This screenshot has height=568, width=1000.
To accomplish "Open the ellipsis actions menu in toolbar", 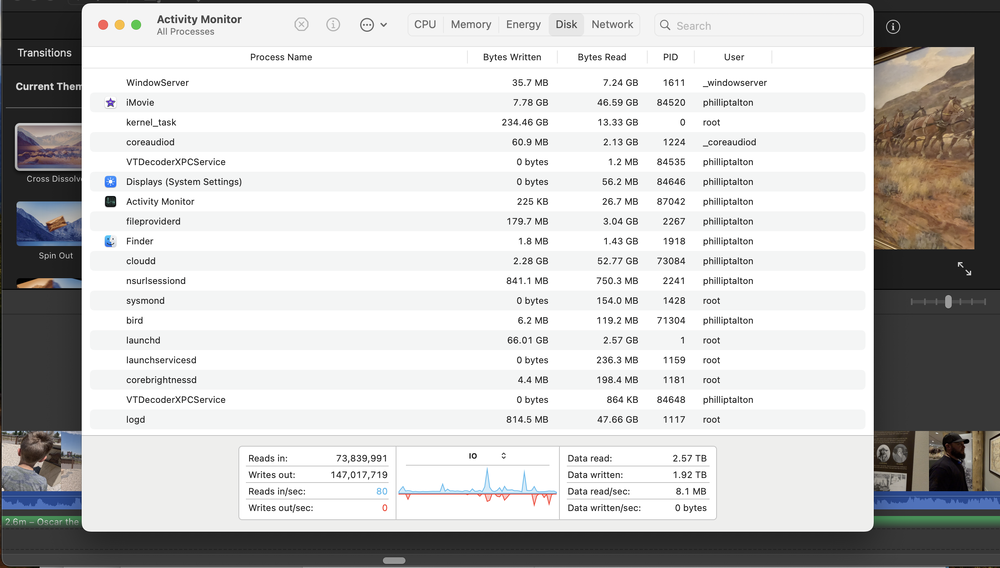I will (x=373, y=25).
